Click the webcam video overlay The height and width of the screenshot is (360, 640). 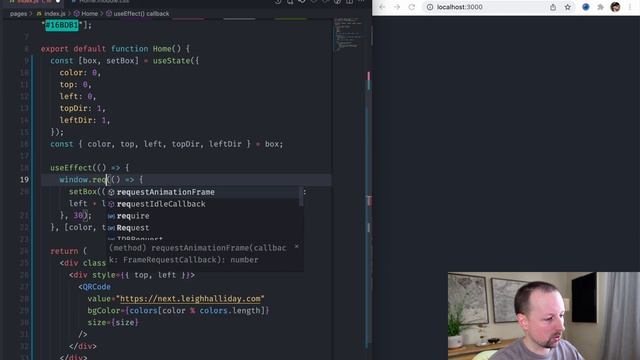coord(544,316)
